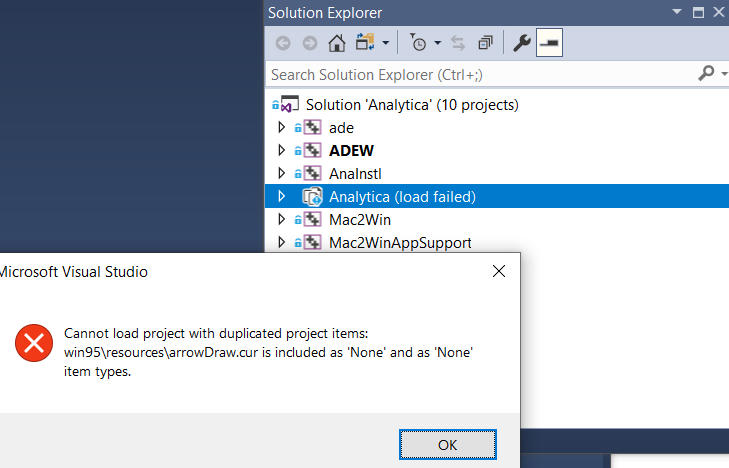Click the search magnifier icon
The width and height of the screenshot is (729, 468).
pos(706,73)
